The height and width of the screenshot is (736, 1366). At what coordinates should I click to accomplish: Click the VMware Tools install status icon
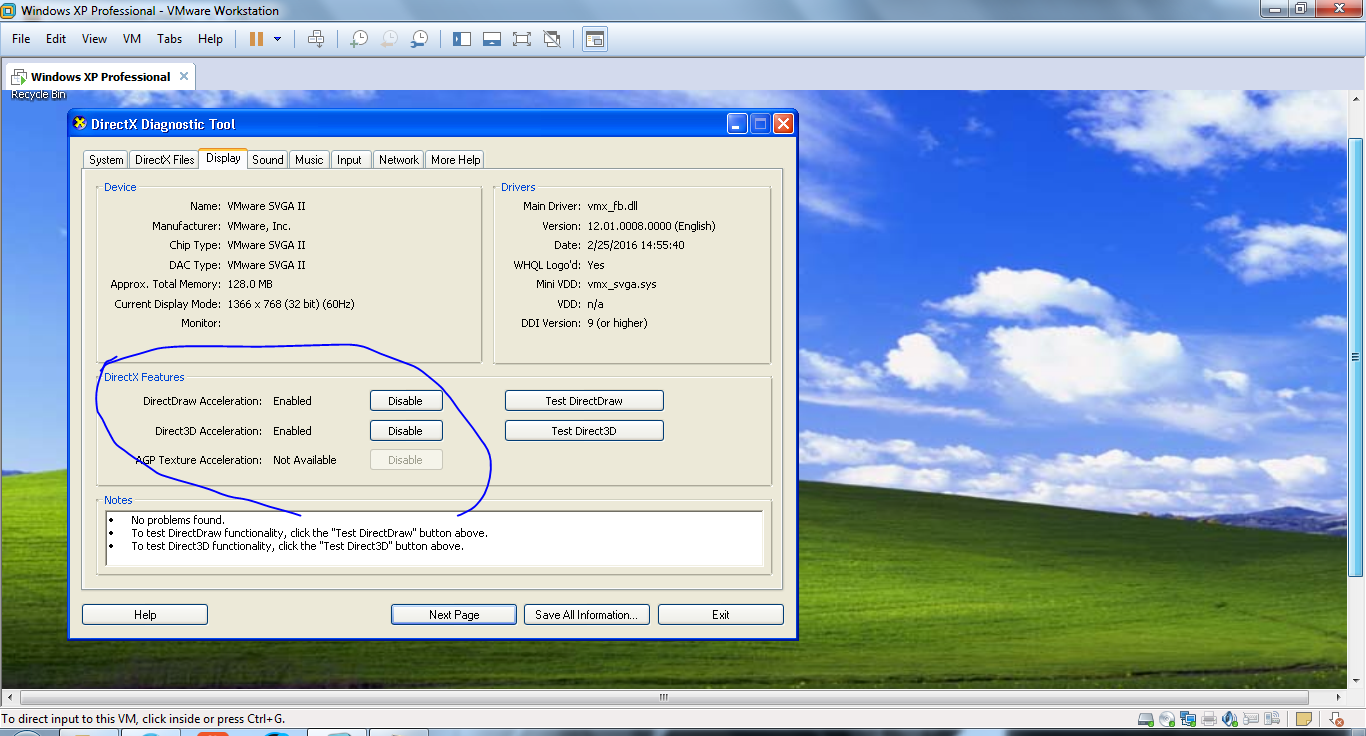click(x=1336, y=719)
